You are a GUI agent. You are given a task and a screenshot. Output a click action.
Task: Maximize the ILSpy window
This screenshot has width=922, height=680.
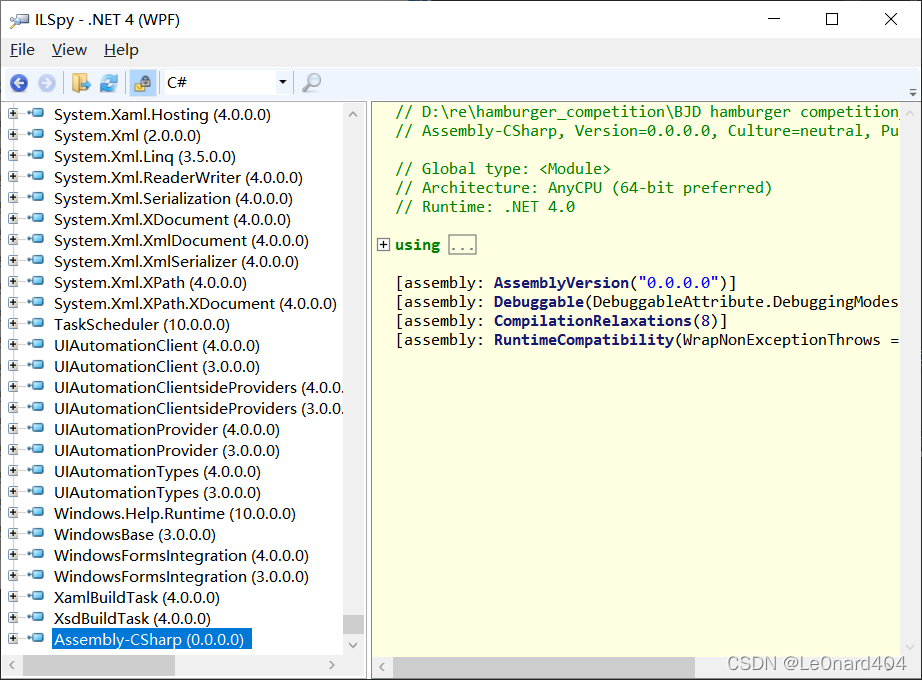pyautogui.click(x=831, y=19)
